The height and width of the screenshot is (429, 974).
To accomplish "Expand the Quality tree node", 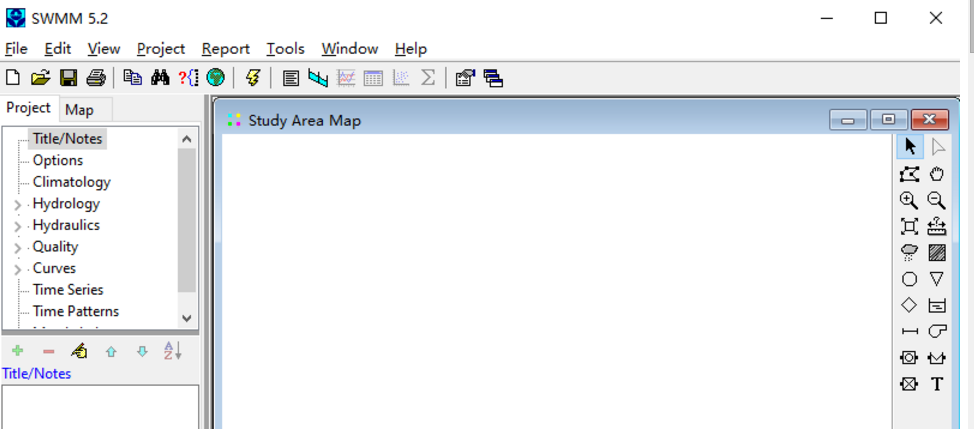I will tap(17, 248).
